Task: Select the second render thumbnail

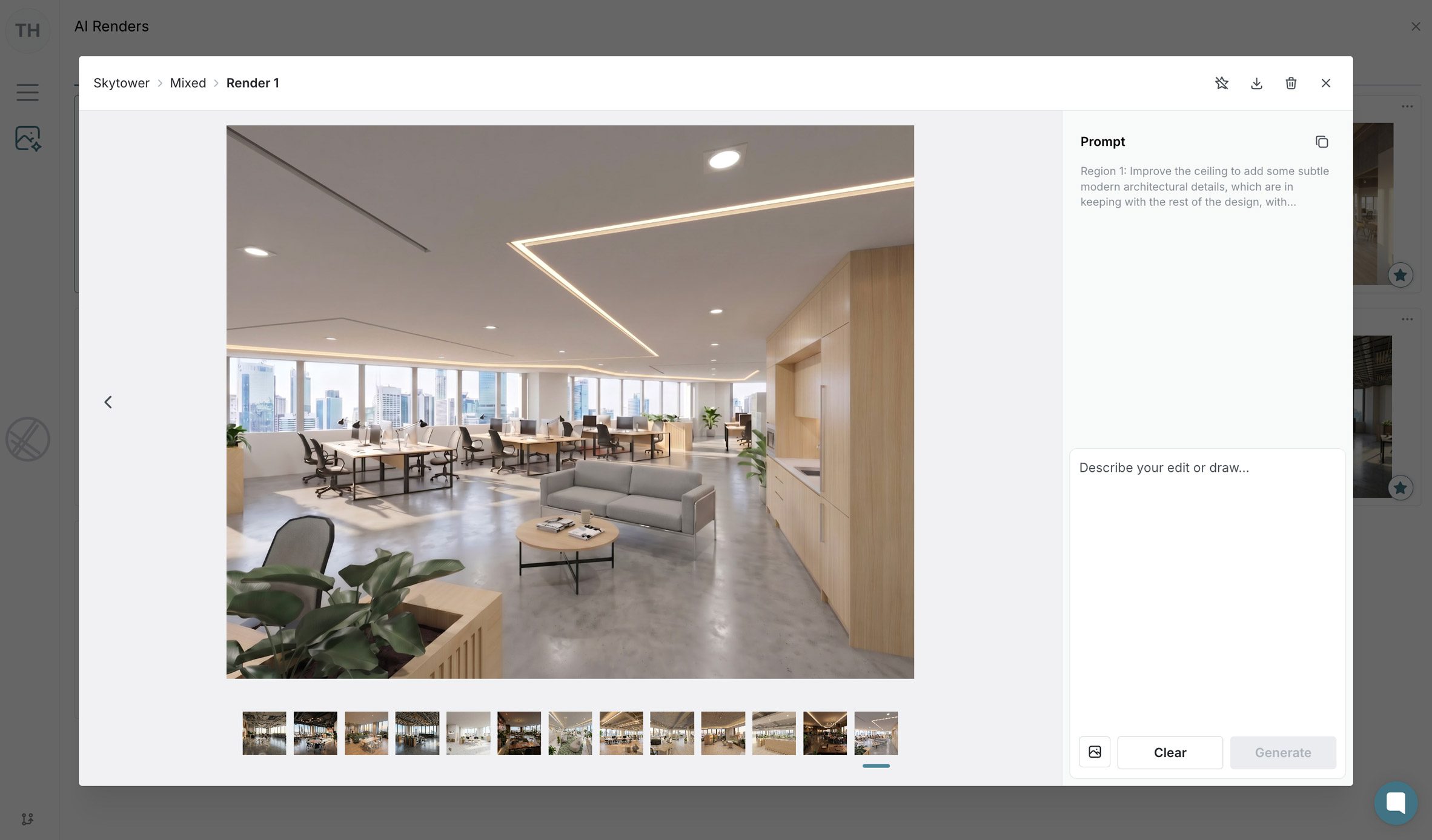Action: (315, 733)
